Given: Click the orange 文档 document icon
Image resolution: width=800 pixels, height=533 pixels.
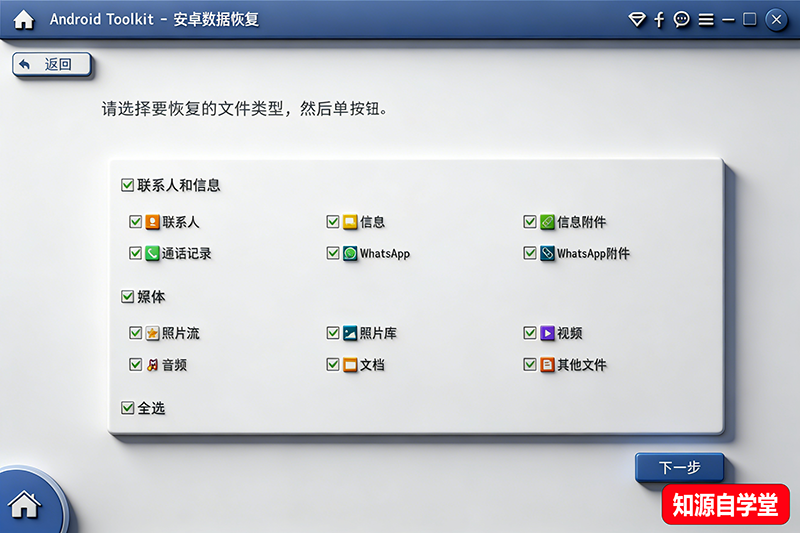Looking at the screenshot, I should 350,365.
